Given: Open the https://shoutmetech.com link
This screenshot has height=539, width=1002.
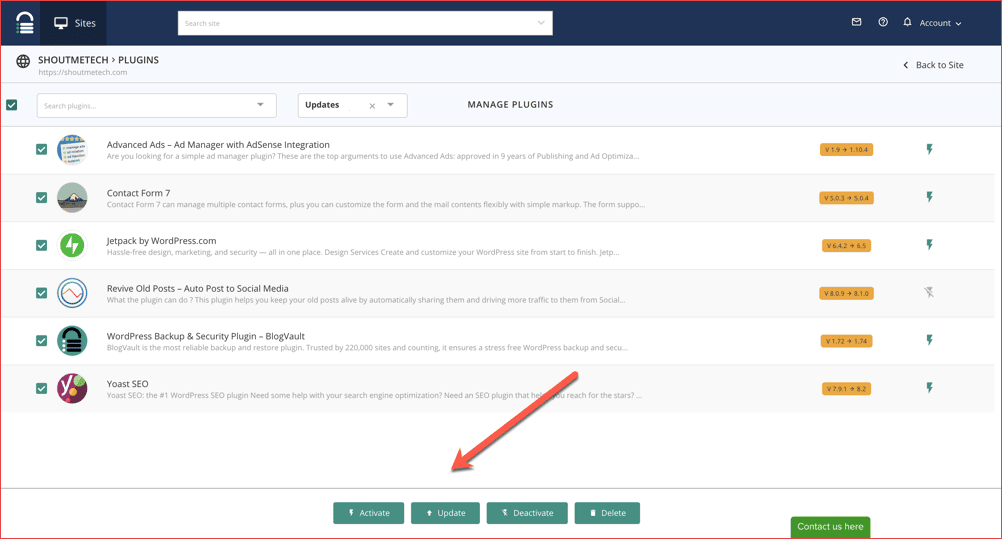Looking at the screenshot, I should click(82, 72).
